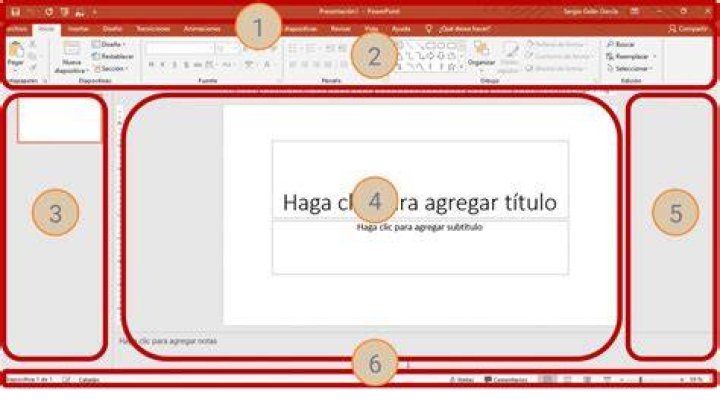Open the Vista ribbon tab
Image resolution: width=720 pixels, height=401 pixels.
point(371,28)
